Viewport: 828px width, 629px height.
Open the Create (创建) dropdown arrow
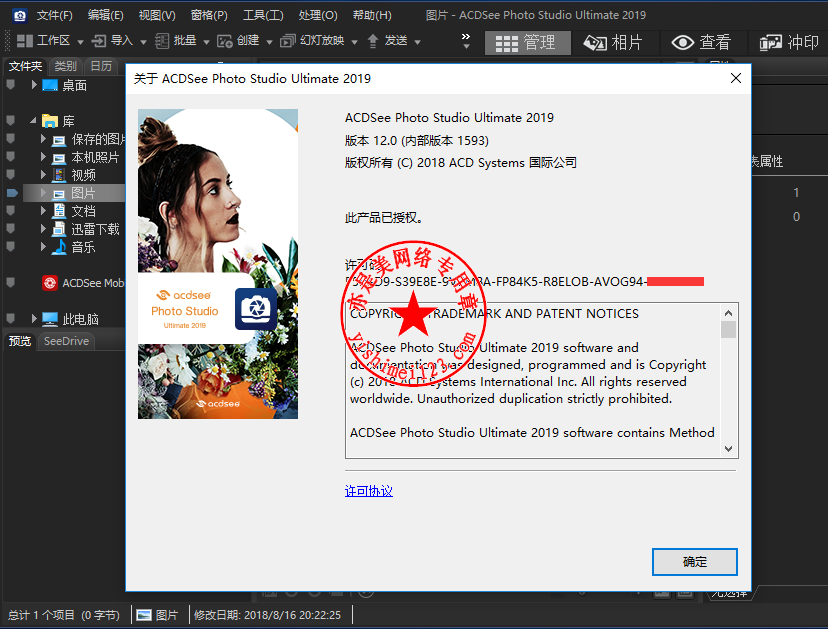click(269, 42)
